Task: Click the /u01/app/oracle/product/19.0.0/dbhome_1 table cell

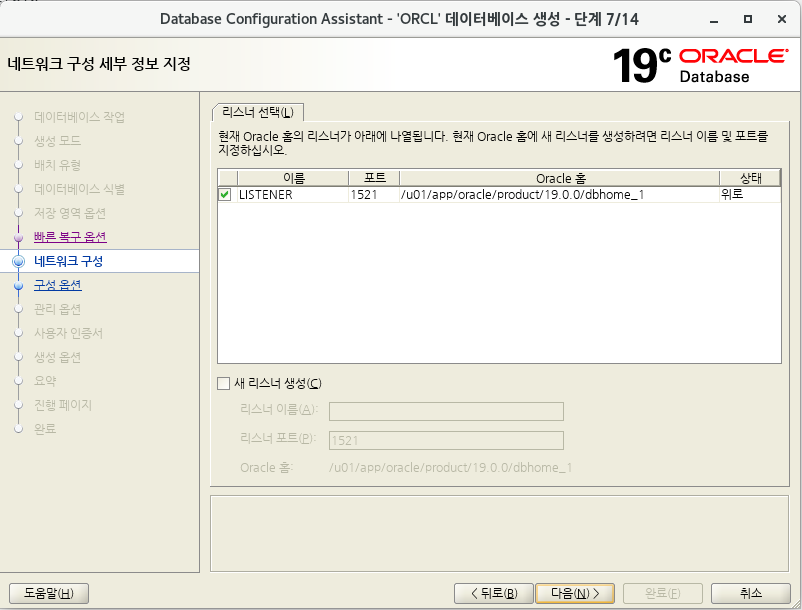Action: pos(560,195)
